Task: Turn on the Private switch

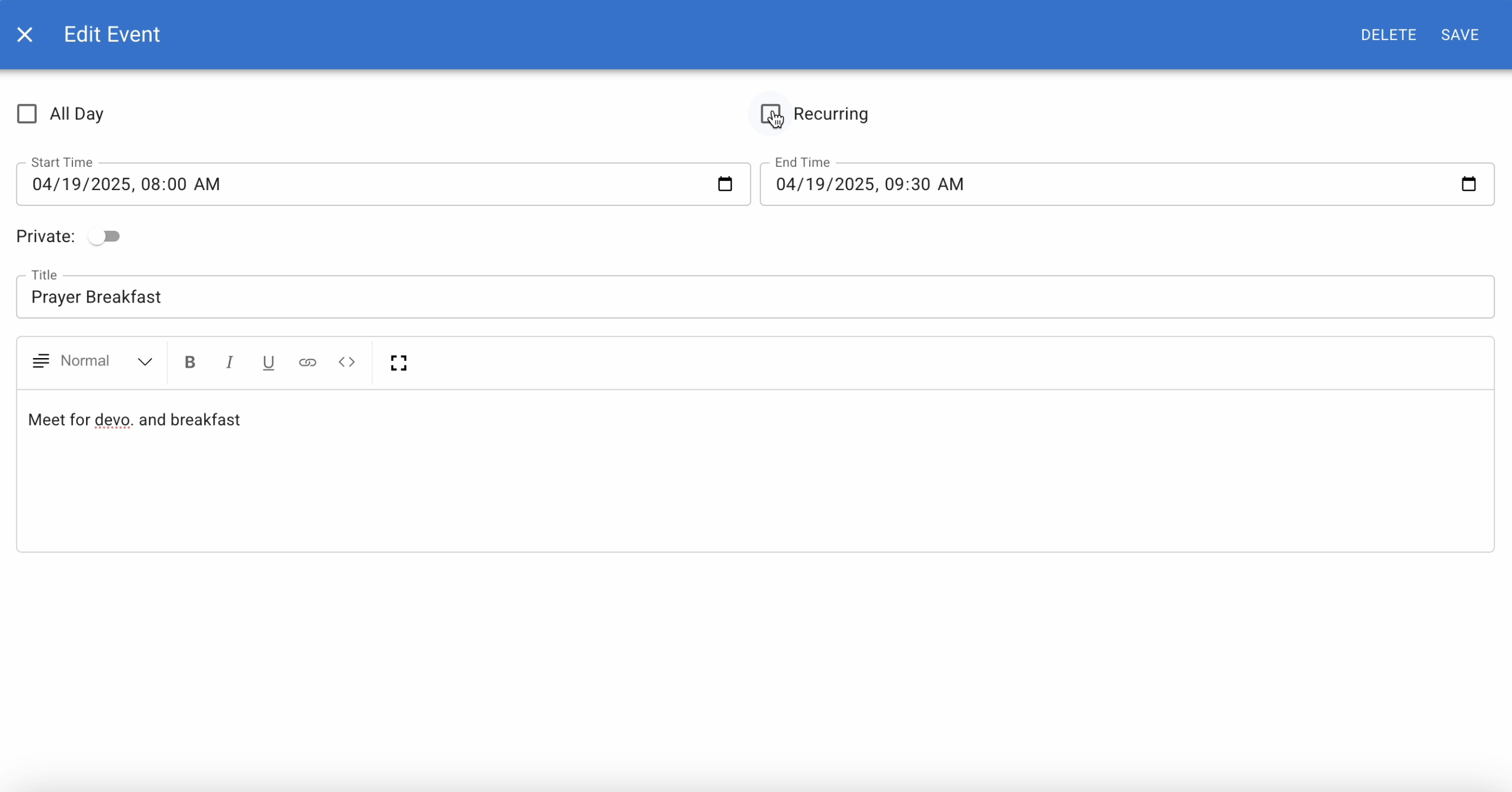Action: [104, 236]
